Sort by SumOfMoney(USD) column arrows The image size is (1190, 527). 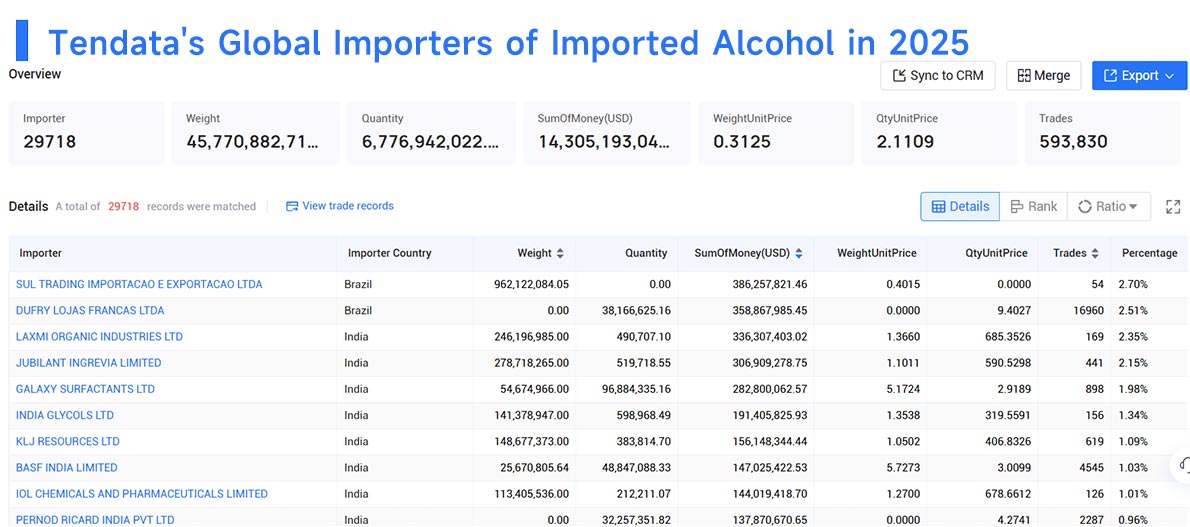(x=799, y=254)
